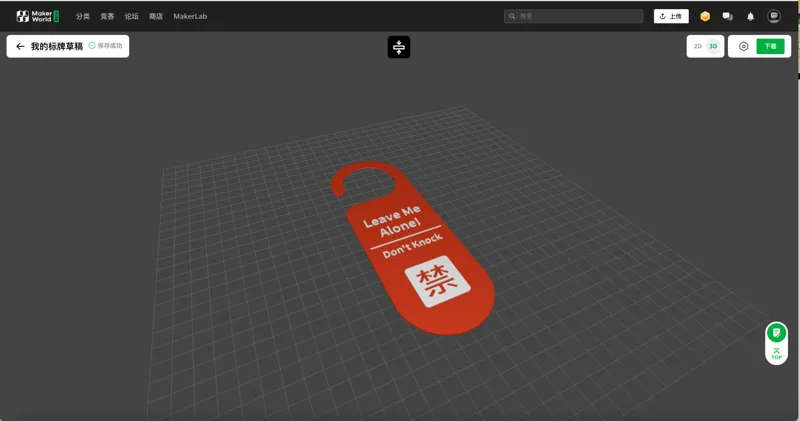Click the search input field

(x=573, y=16)
